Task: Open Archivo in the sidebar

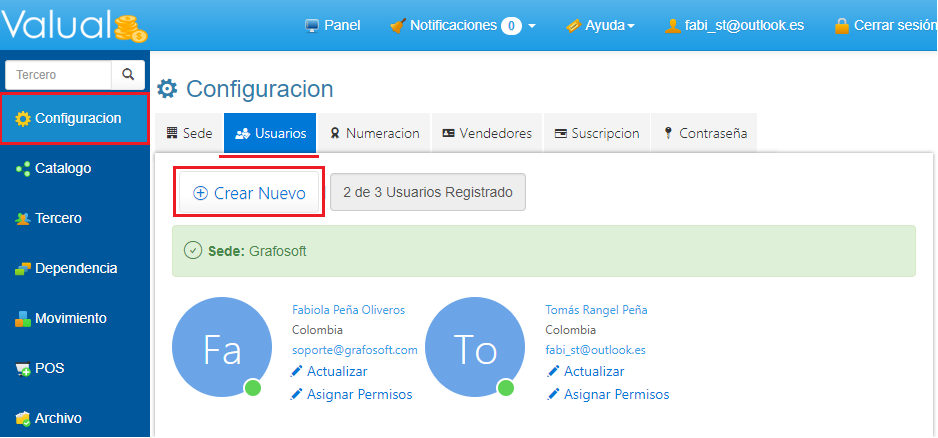Action: point(57,418)
